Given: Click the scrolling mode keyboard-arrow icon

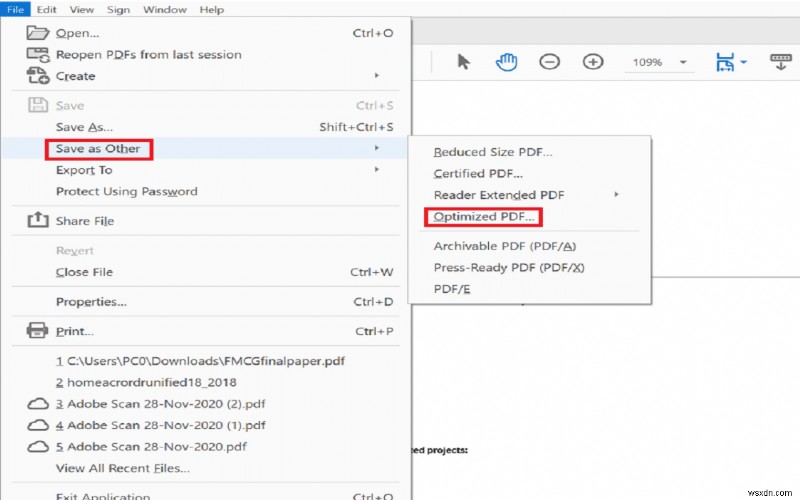Looking at the screenshot, I should tap(781, 62).
